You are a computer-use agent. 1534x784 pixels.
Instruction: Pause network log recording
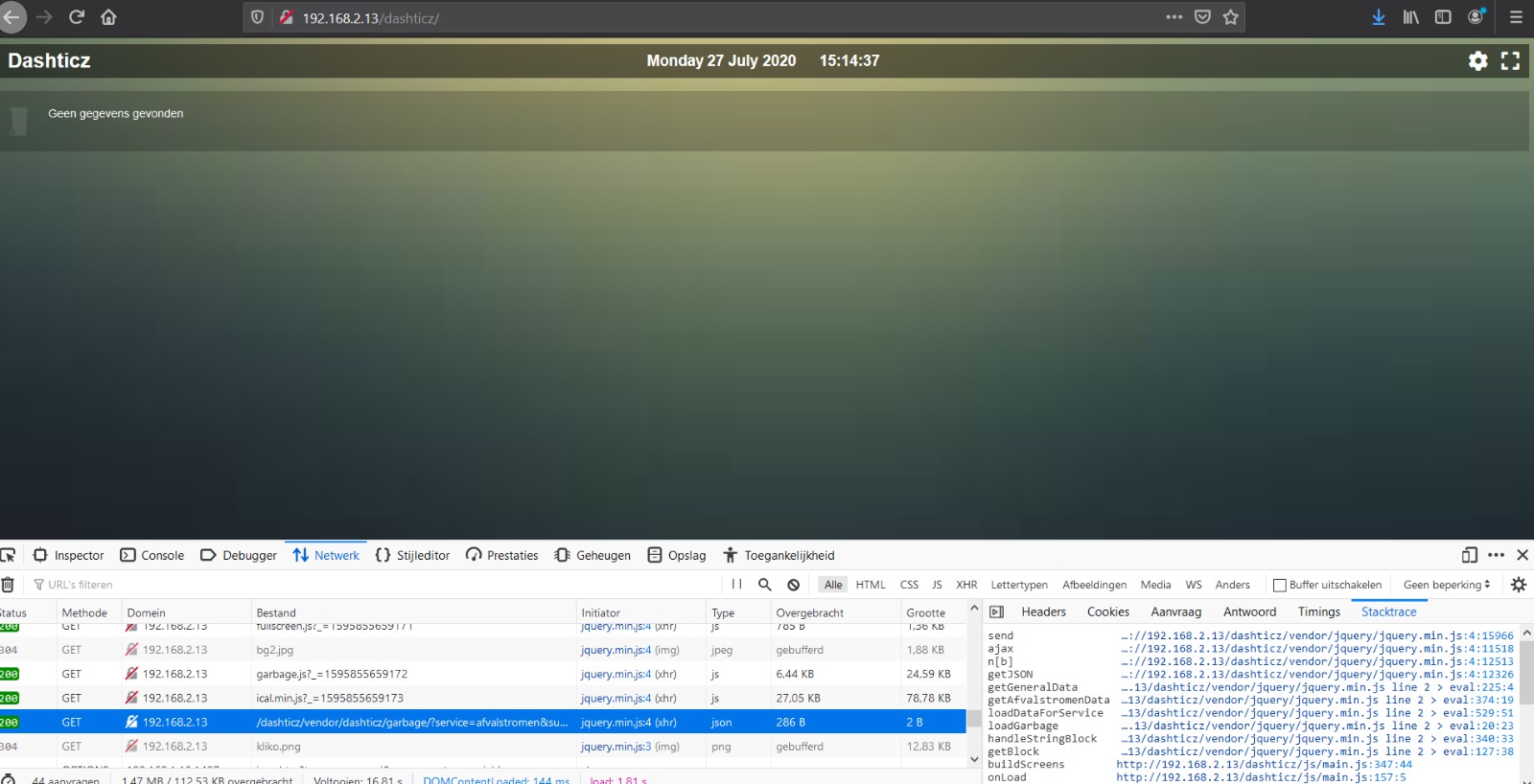[x=736, y=585]
